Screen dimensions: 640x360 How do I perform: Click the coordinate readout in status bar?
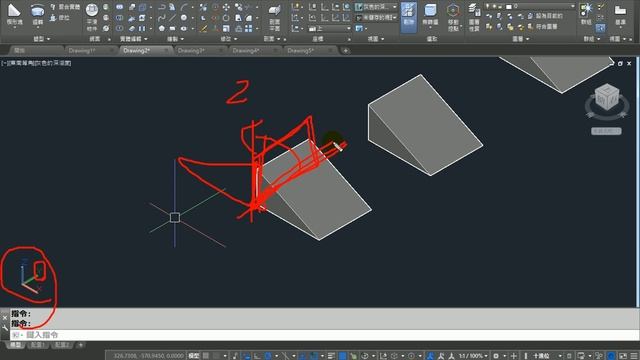[x=149, y=356]
